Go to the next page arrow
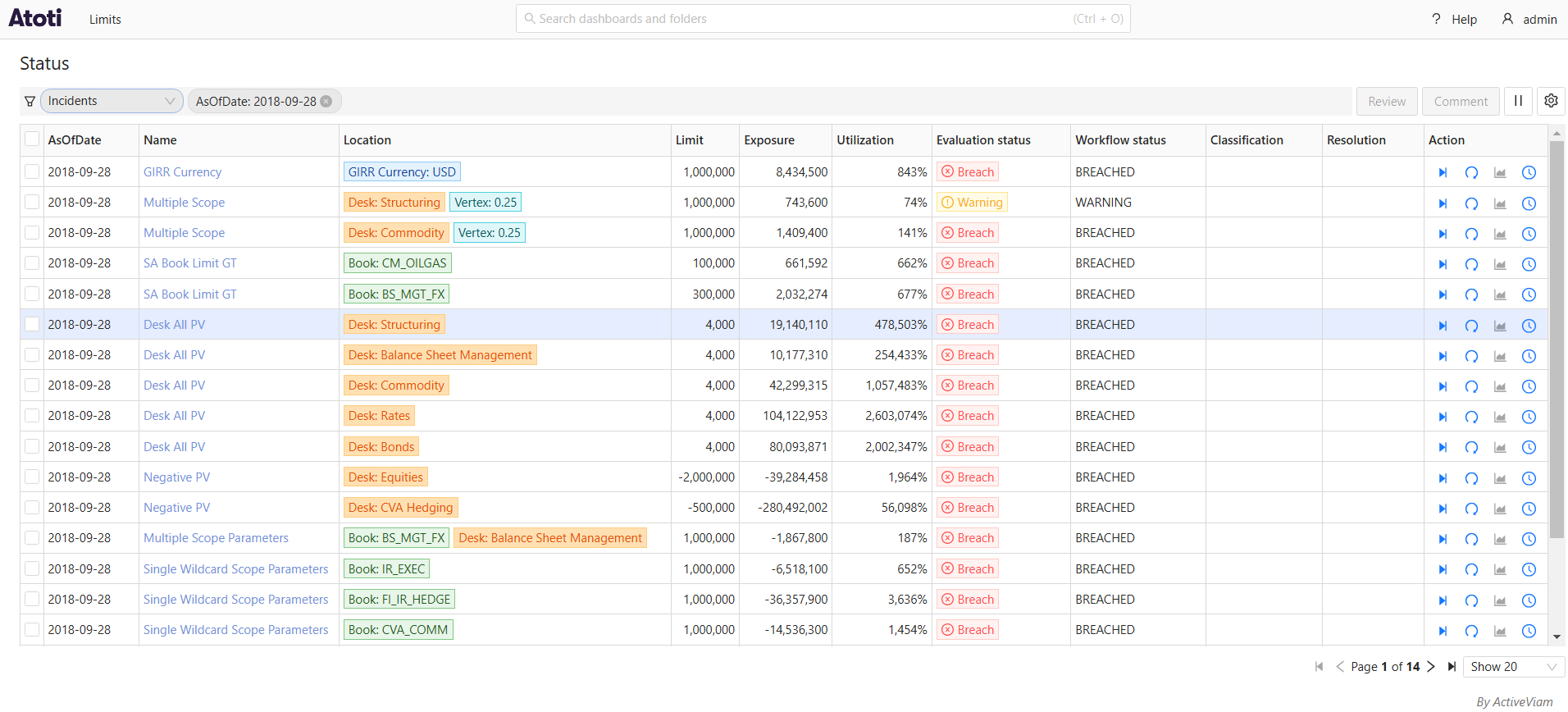The height and width of the screenshot is (712, 1568). 1431,667
